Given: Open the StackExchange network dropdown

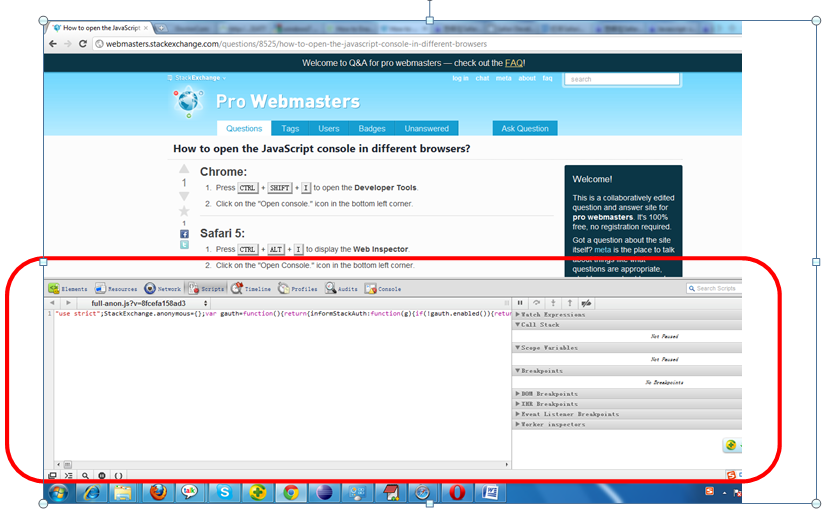Looking at the screenshot, I should pos(197,78).
